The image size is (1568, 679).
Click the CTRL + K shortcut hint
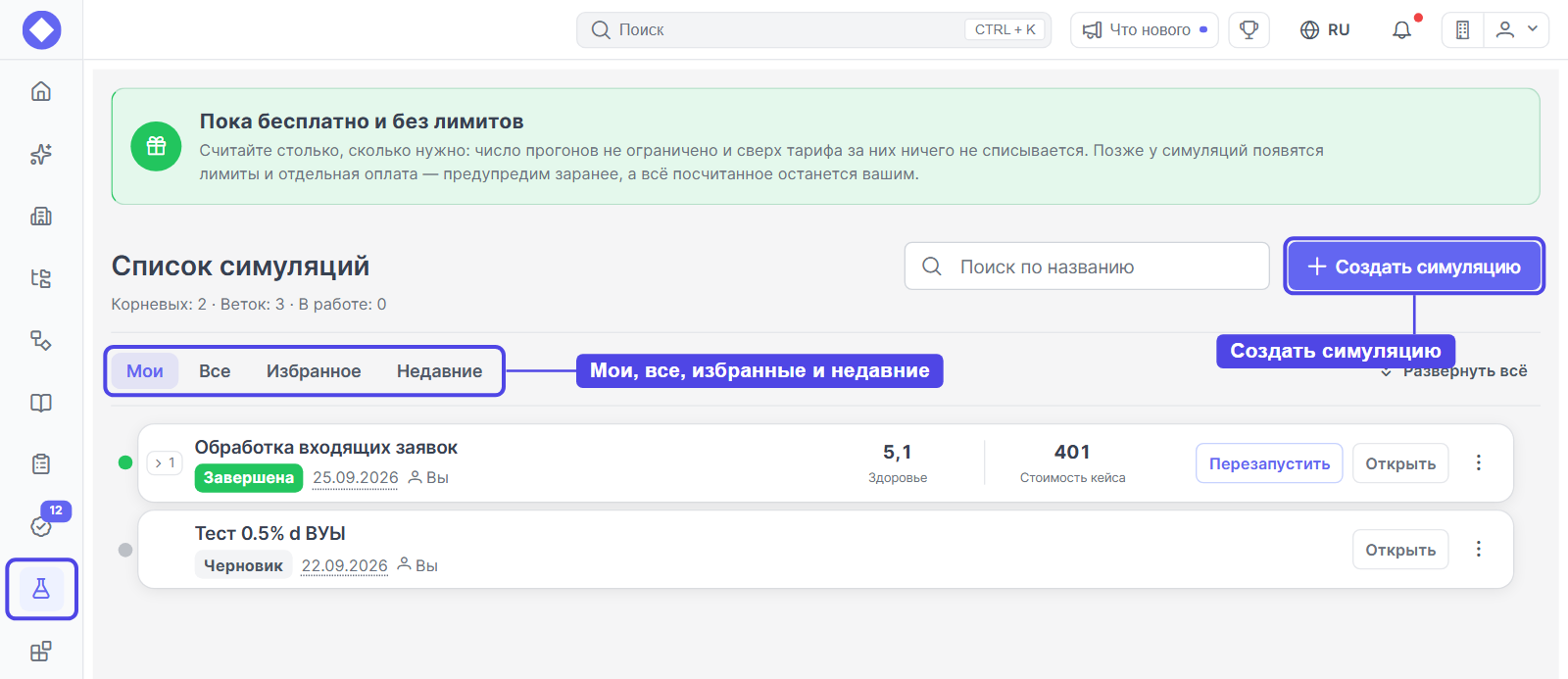click(1005, 29)
